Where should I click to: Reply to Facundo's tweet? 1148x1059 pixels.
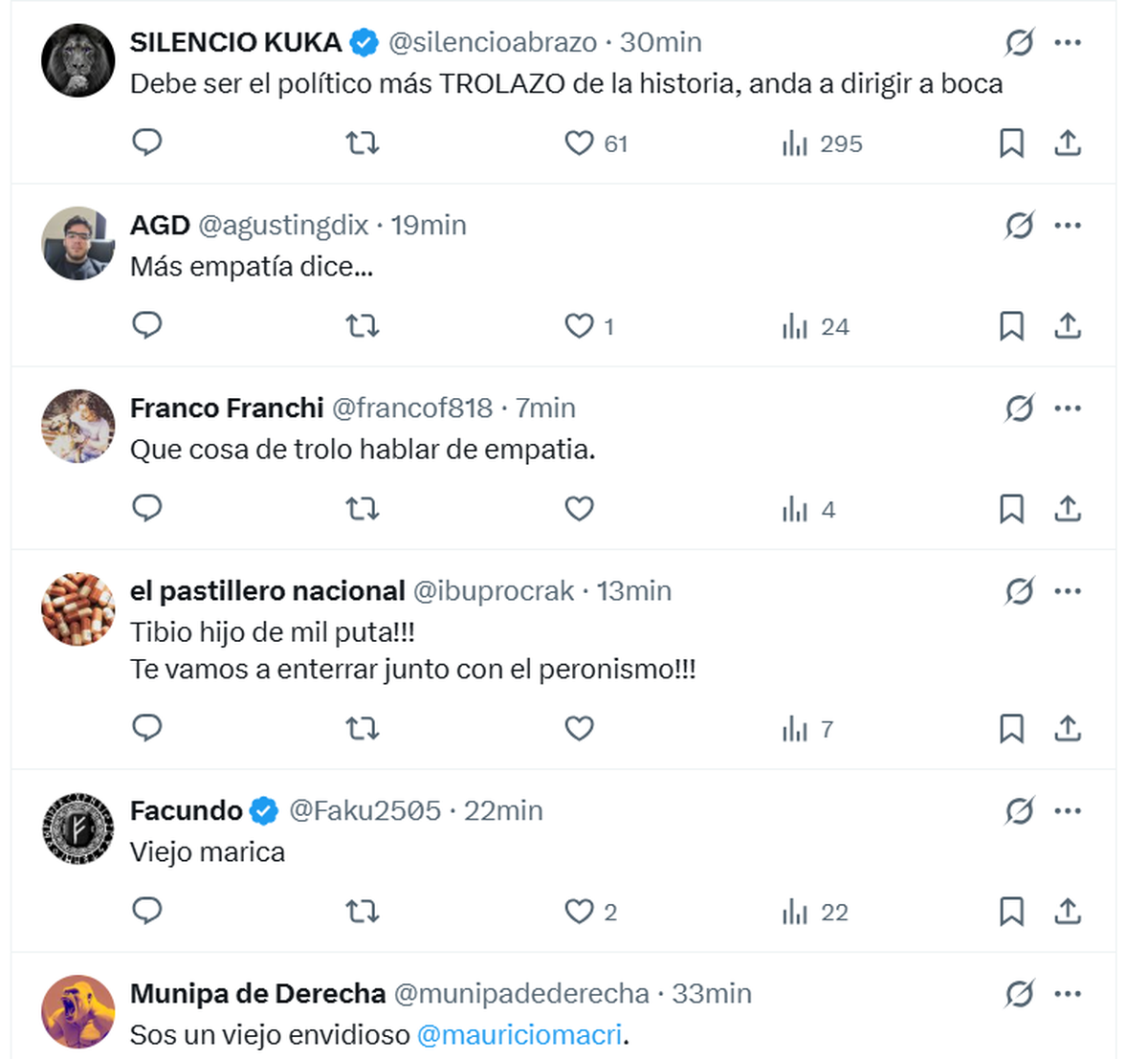(x=146, y=911)
